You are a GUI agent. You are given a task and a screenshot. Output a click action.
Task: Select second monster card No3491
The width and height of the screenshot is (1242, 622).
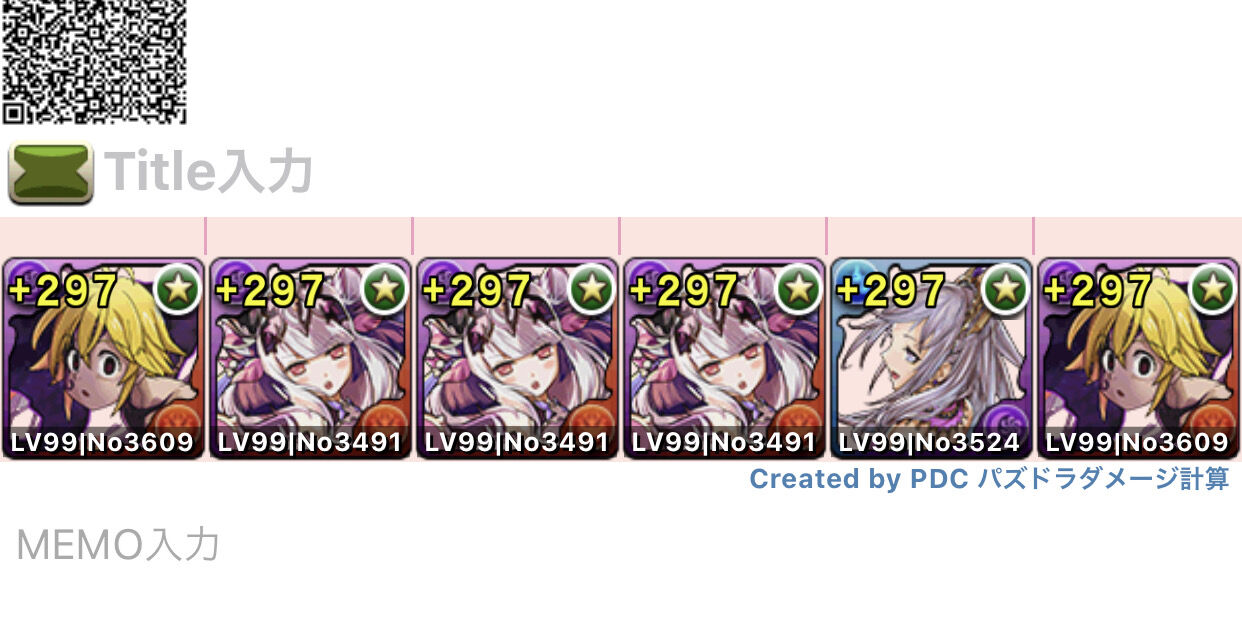point(310,359)
